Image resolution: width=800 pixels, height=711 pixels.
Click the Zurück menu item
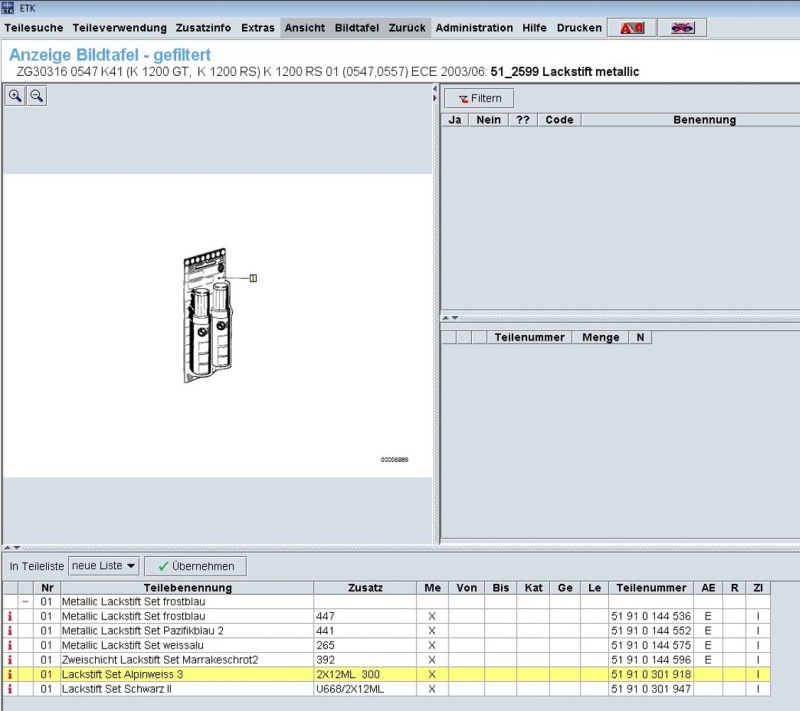(407, 28)
